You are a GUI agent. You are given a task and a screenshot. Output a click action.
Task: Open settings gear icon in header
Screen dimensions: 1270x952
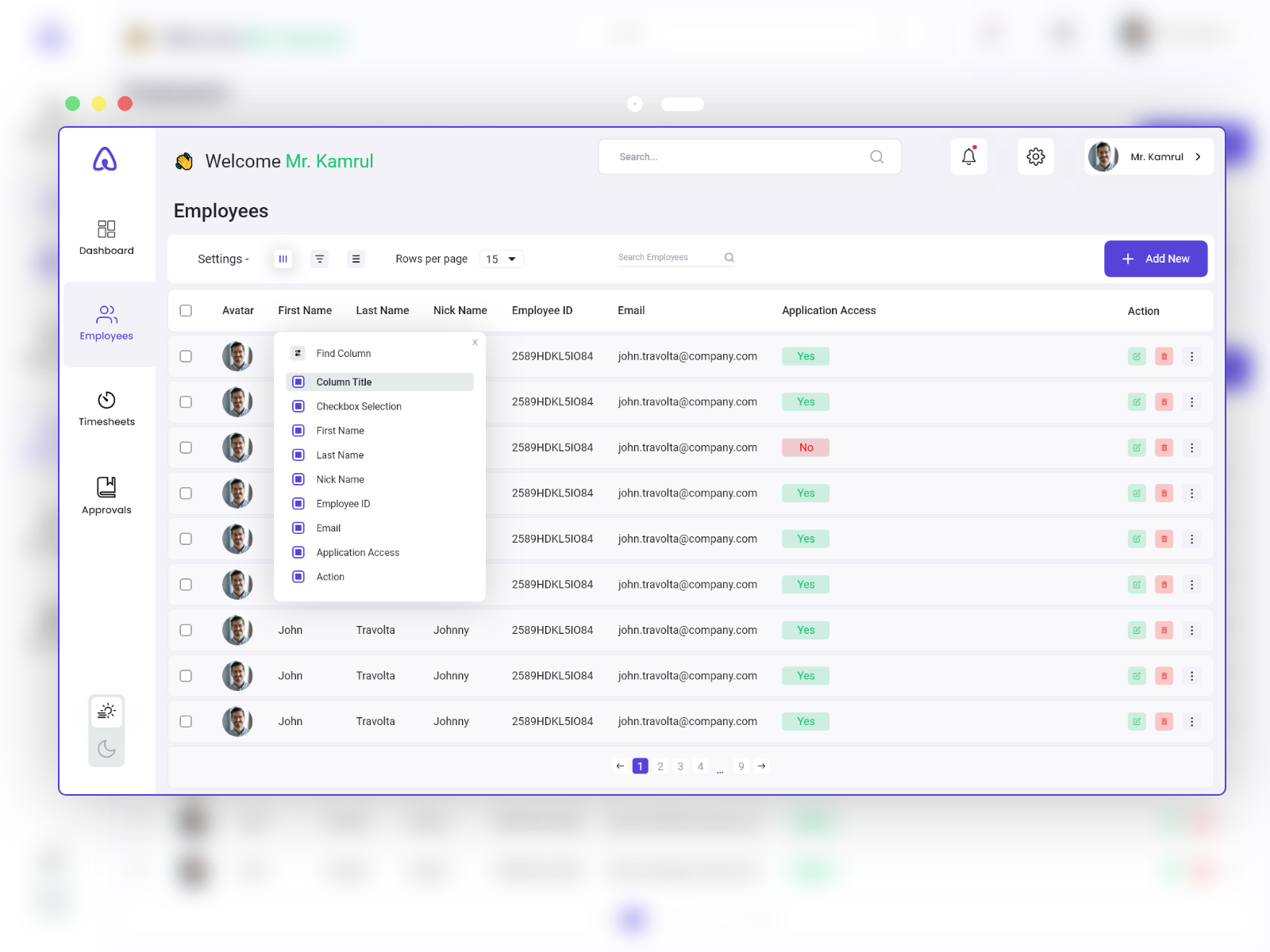click(x=1035, y=156)
